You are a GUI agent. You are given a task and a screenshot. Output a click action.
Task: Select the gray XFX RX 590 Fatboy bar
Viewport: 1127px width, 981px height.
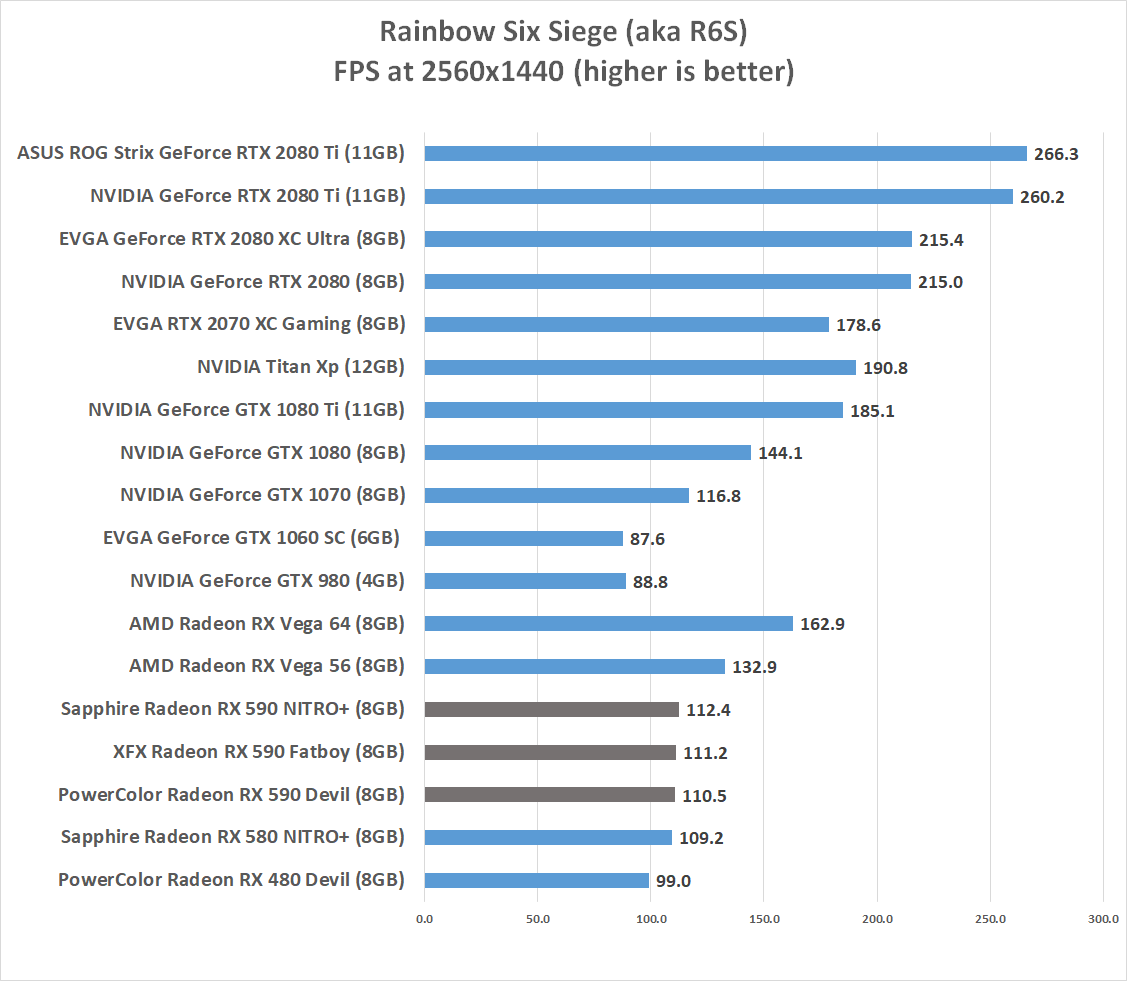550,752
